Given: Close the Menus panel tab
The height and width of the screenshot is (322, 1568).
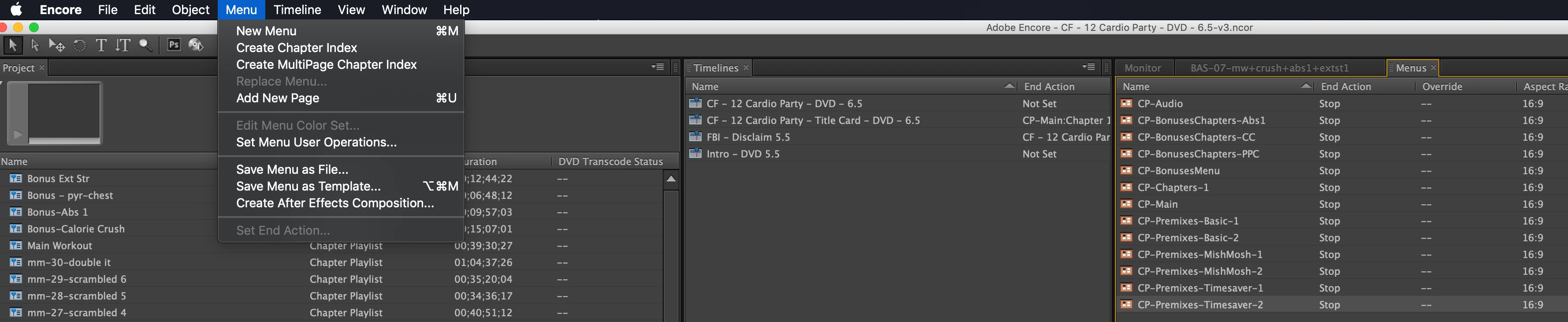Looking at the screenshot, I should point(1434,67).
